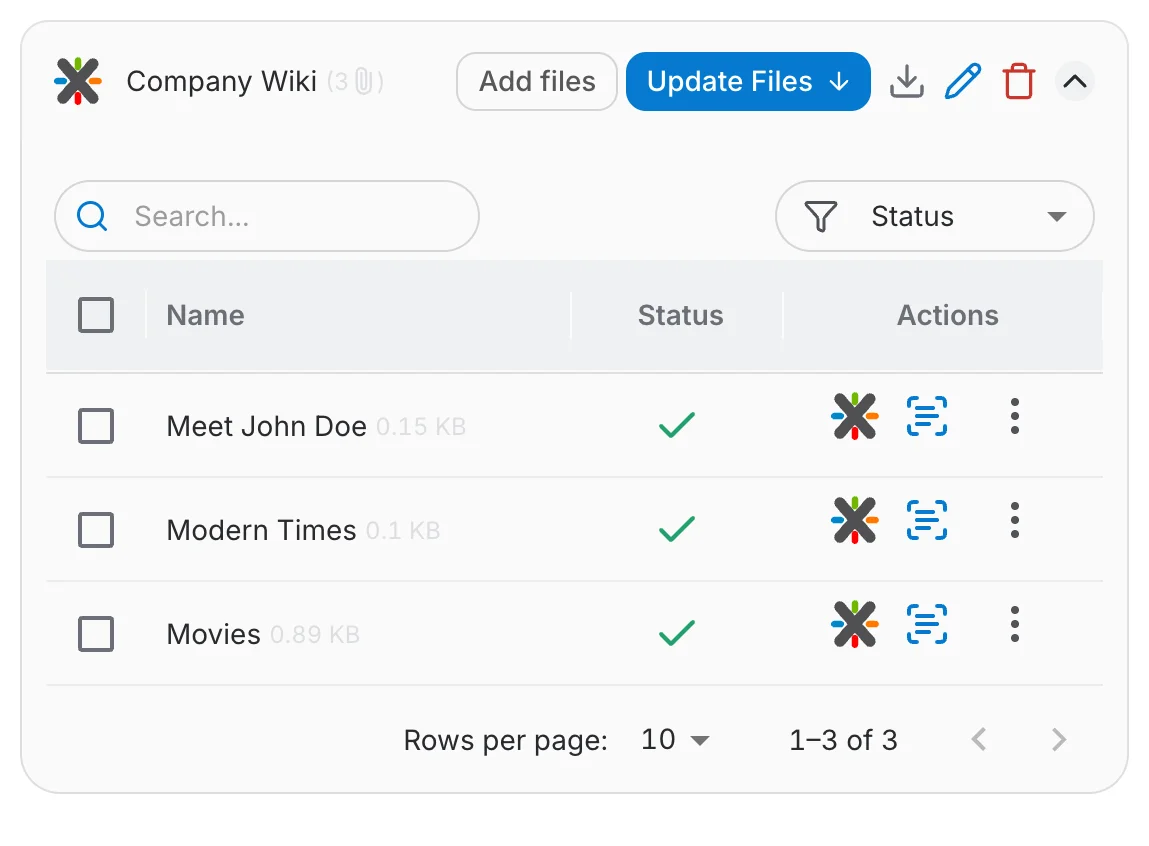The width and height of the screenshot is (1149, 846).
Task: Delete Company Wiki using the trash icon
Action: coord(1019,81)
